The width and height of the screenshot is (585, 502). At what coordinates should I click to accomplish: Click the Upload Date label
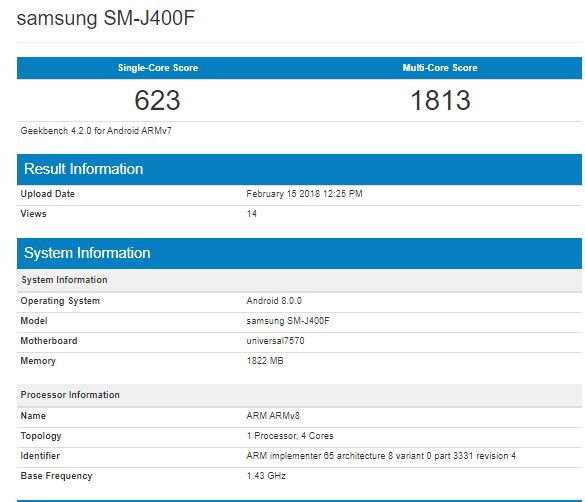(47, 194)
